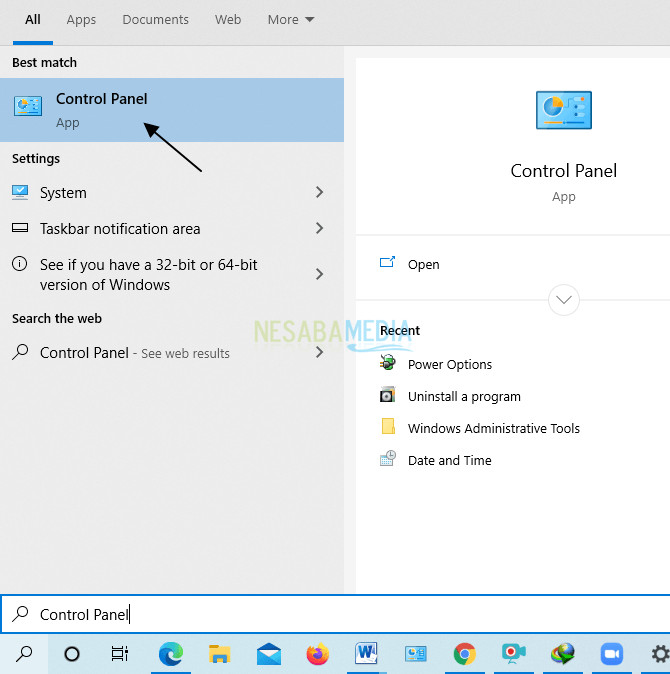Open the Mail app in taskbar
The width and height of the screenshot is (670, 674).
pos(268,654)
